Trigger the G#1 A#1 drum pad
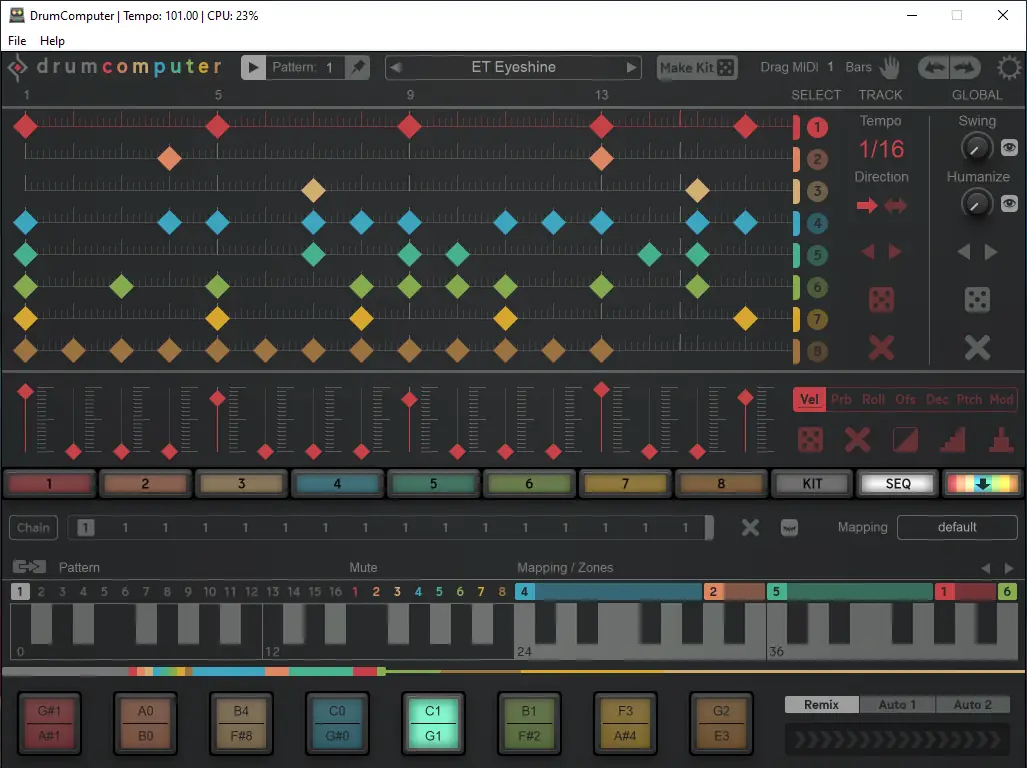 pos(49,723)
